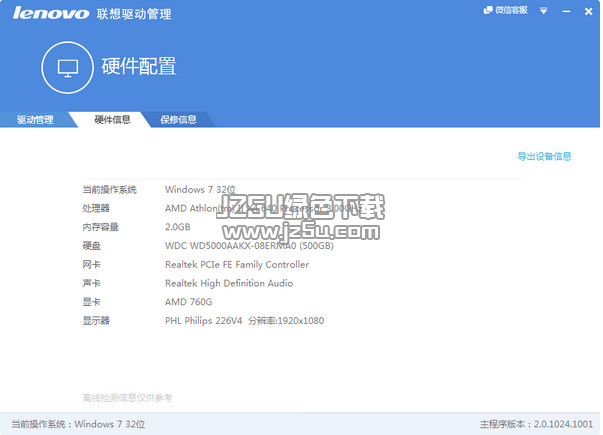Click the 离线检测信息仅供参考 note

click(127, 398)
